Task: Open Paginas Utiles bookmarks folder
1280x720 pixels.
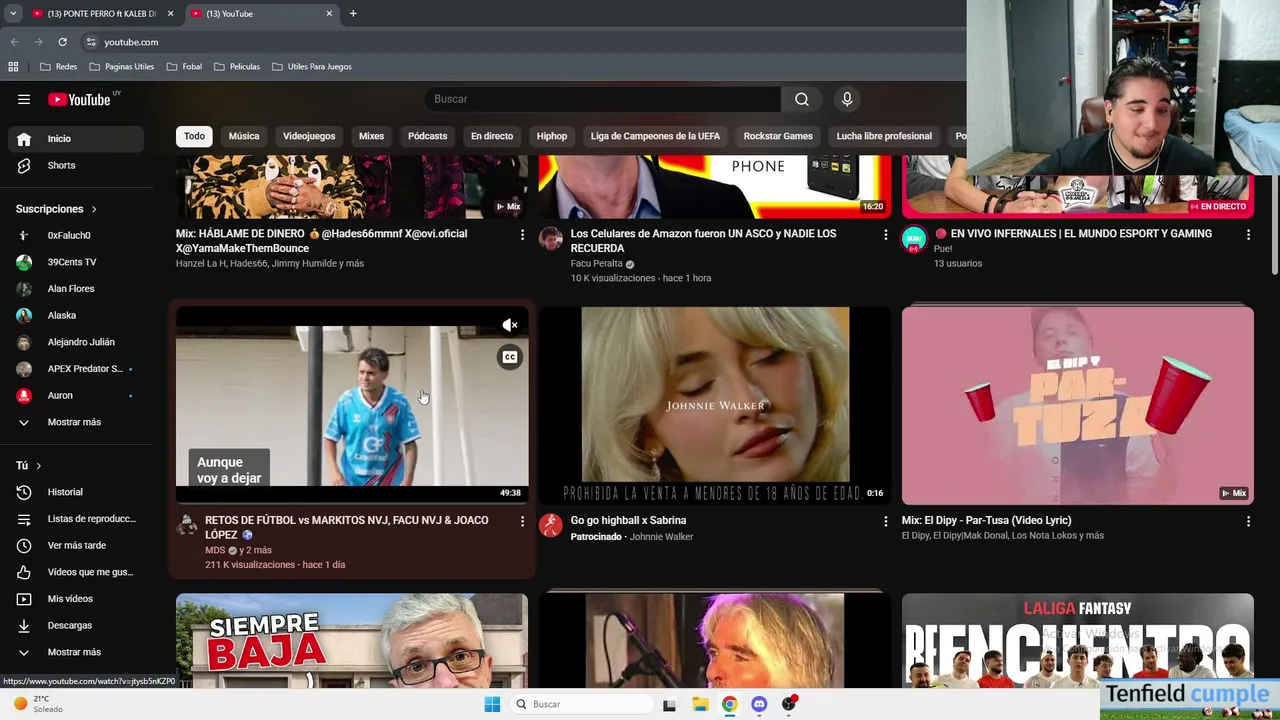Action: coord(122,67)
